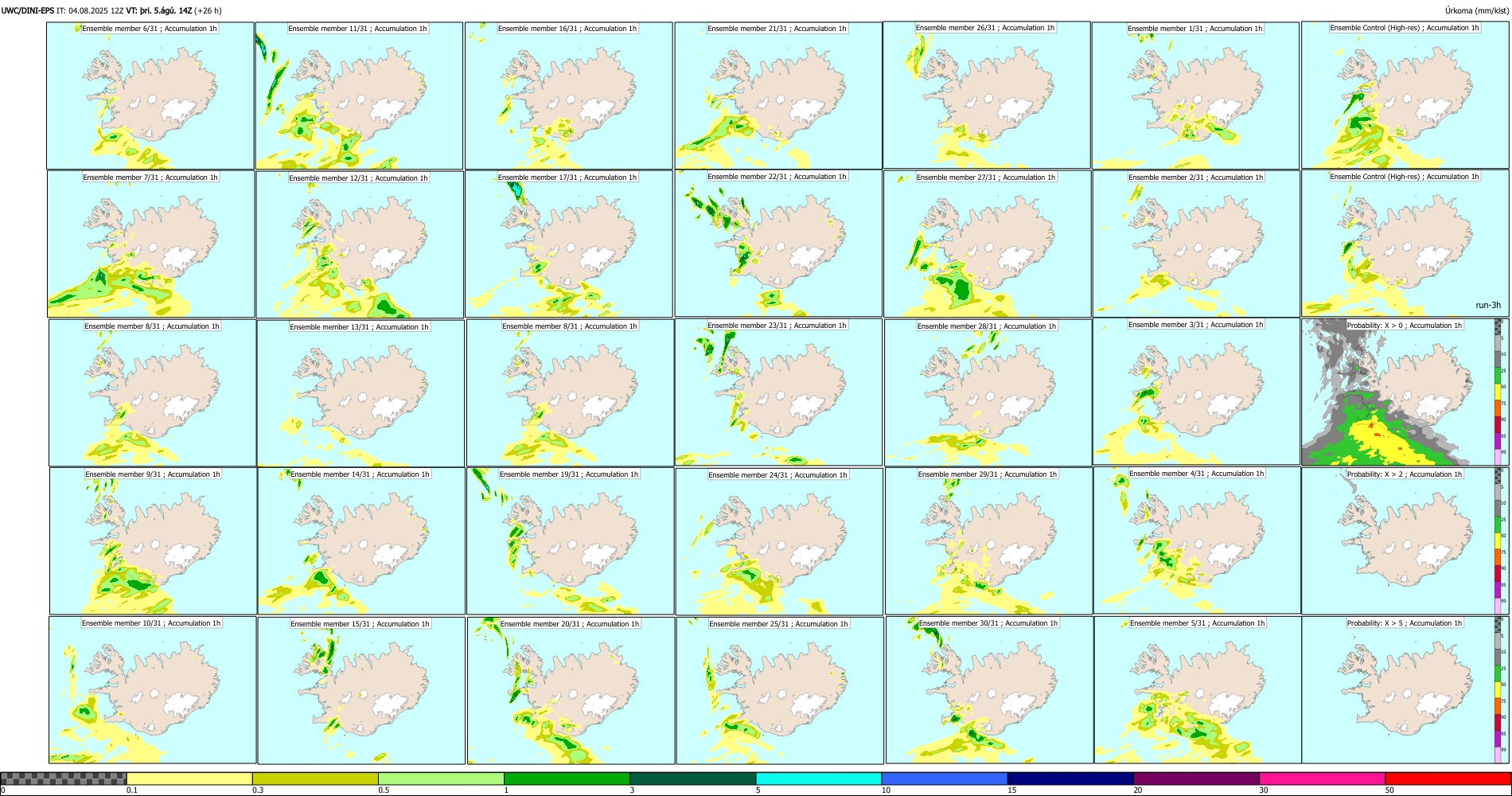Click the Ensemble member 30/31 map

[989, 690]
